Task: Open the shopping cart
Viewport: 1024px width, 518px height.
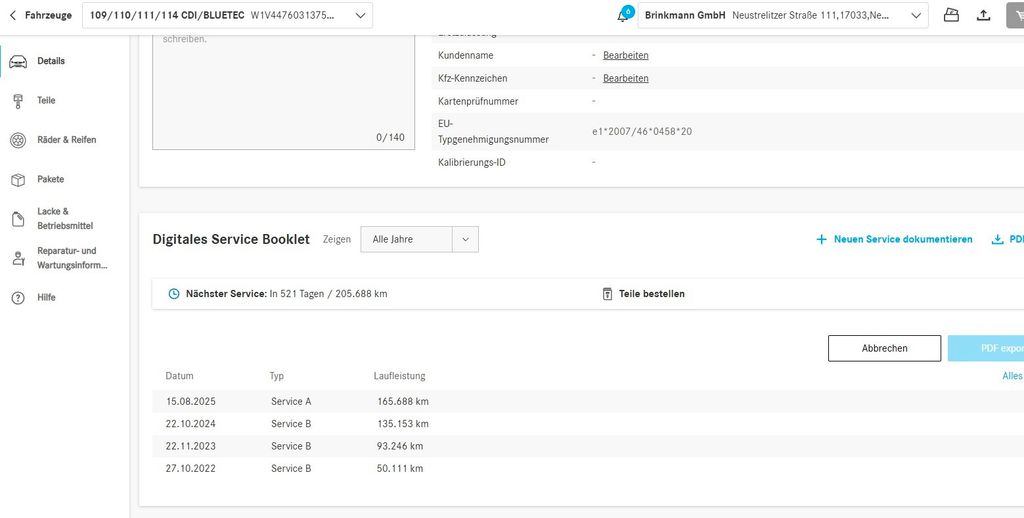Action: click(1016, 15)
